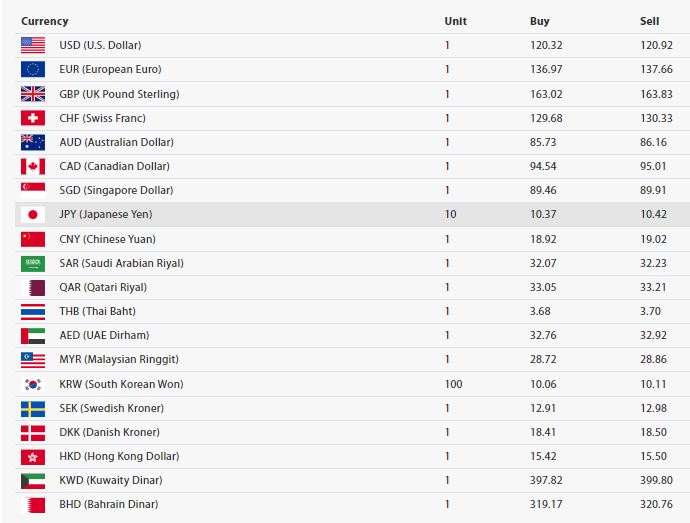This screenshot has width=690, height=523.
Task: Click the South Korean flag icon
Action: [x=33, y=384]
